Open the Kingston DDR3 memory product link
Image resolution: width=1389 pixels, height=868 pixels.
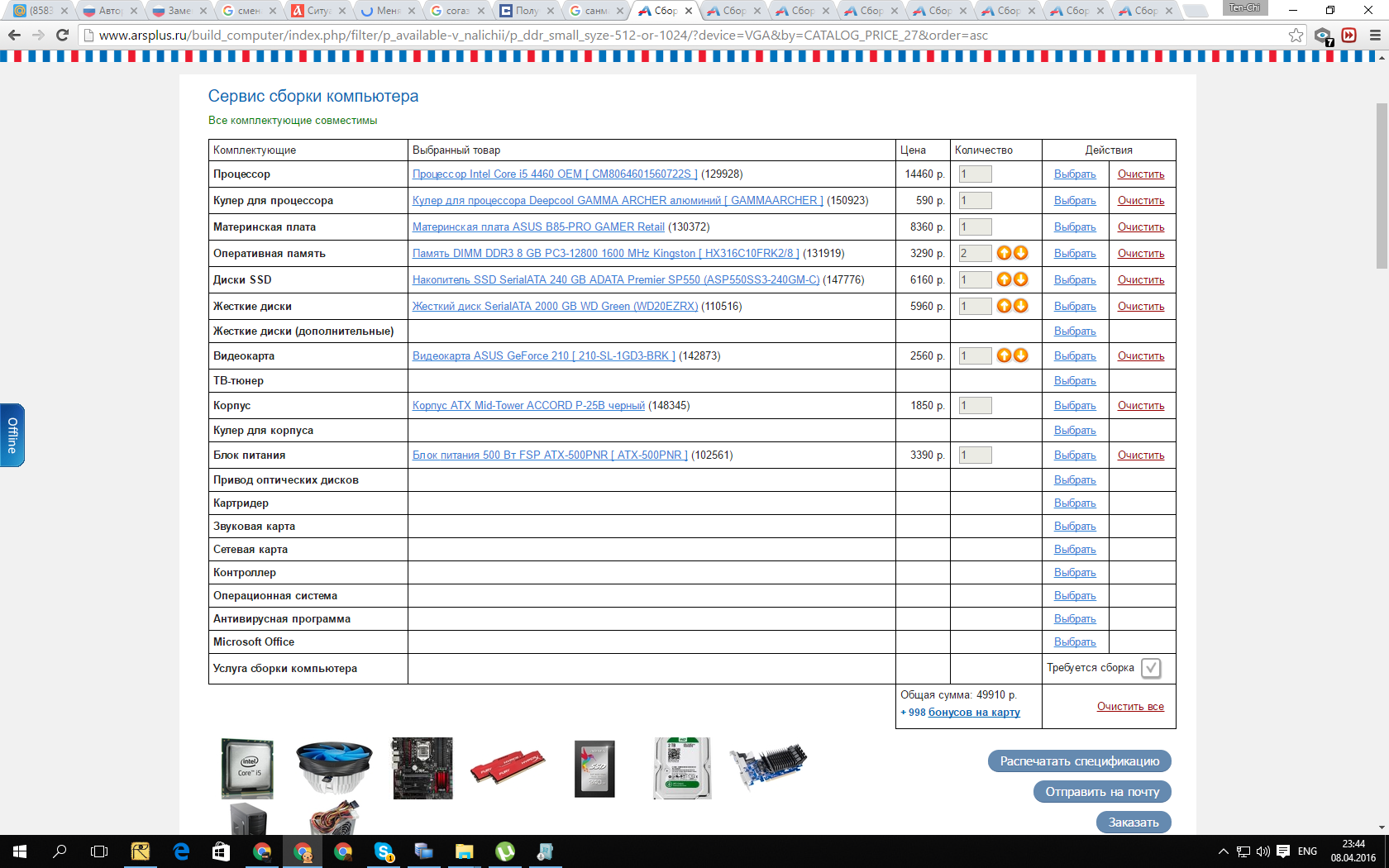[606, 253]
